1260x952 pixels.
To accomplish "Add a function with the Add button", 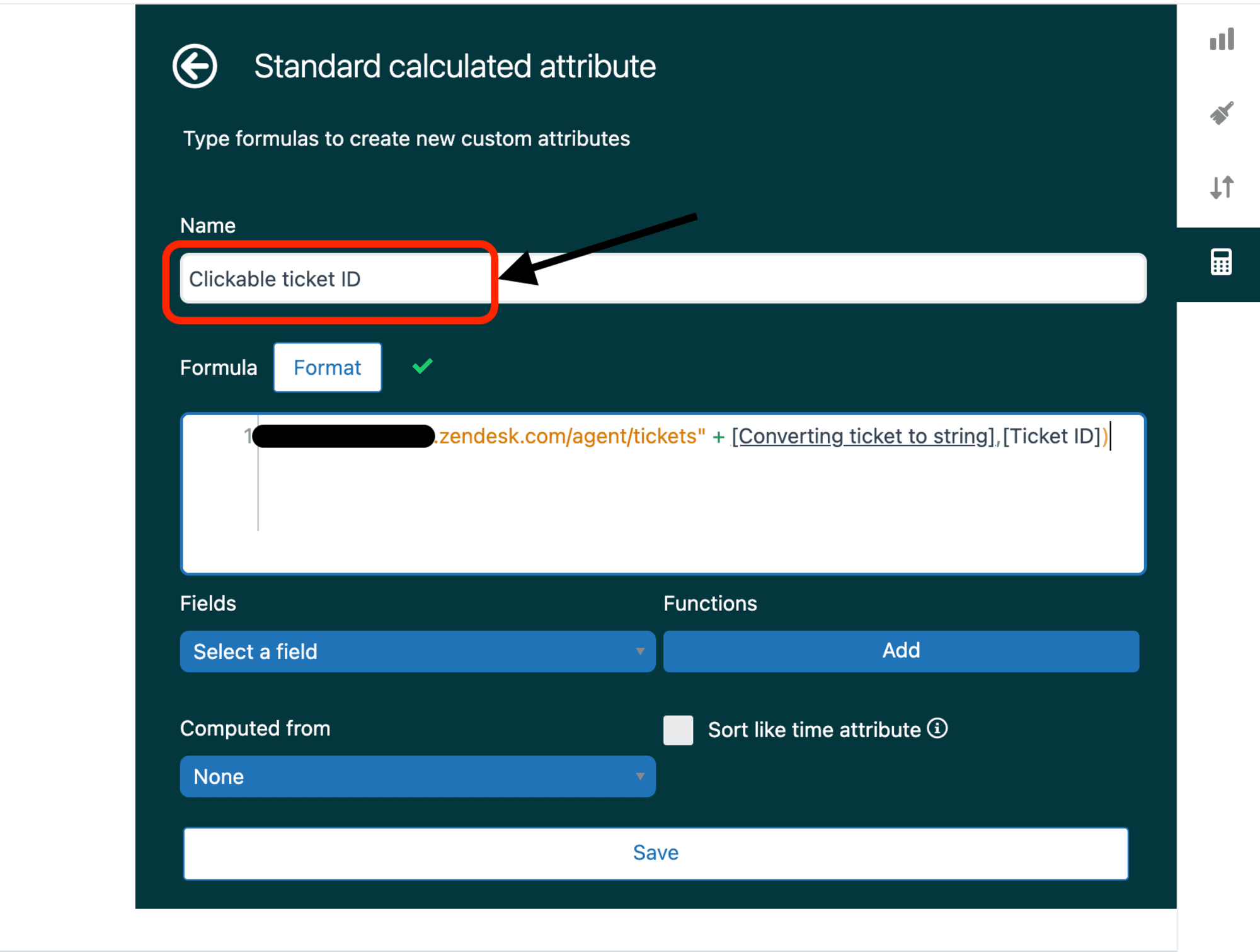I will 901,651.
